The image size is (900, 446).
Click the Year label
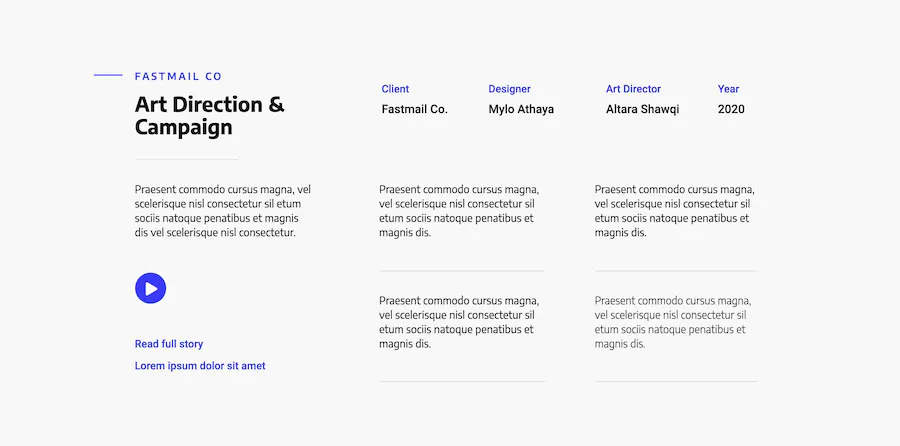(x=728, y=89)
